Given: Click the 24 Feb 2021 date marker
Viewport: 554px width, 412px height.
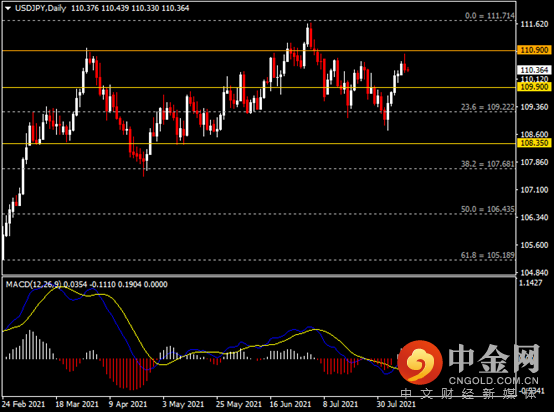Looking at the screenshot, I should coord(24,404).
